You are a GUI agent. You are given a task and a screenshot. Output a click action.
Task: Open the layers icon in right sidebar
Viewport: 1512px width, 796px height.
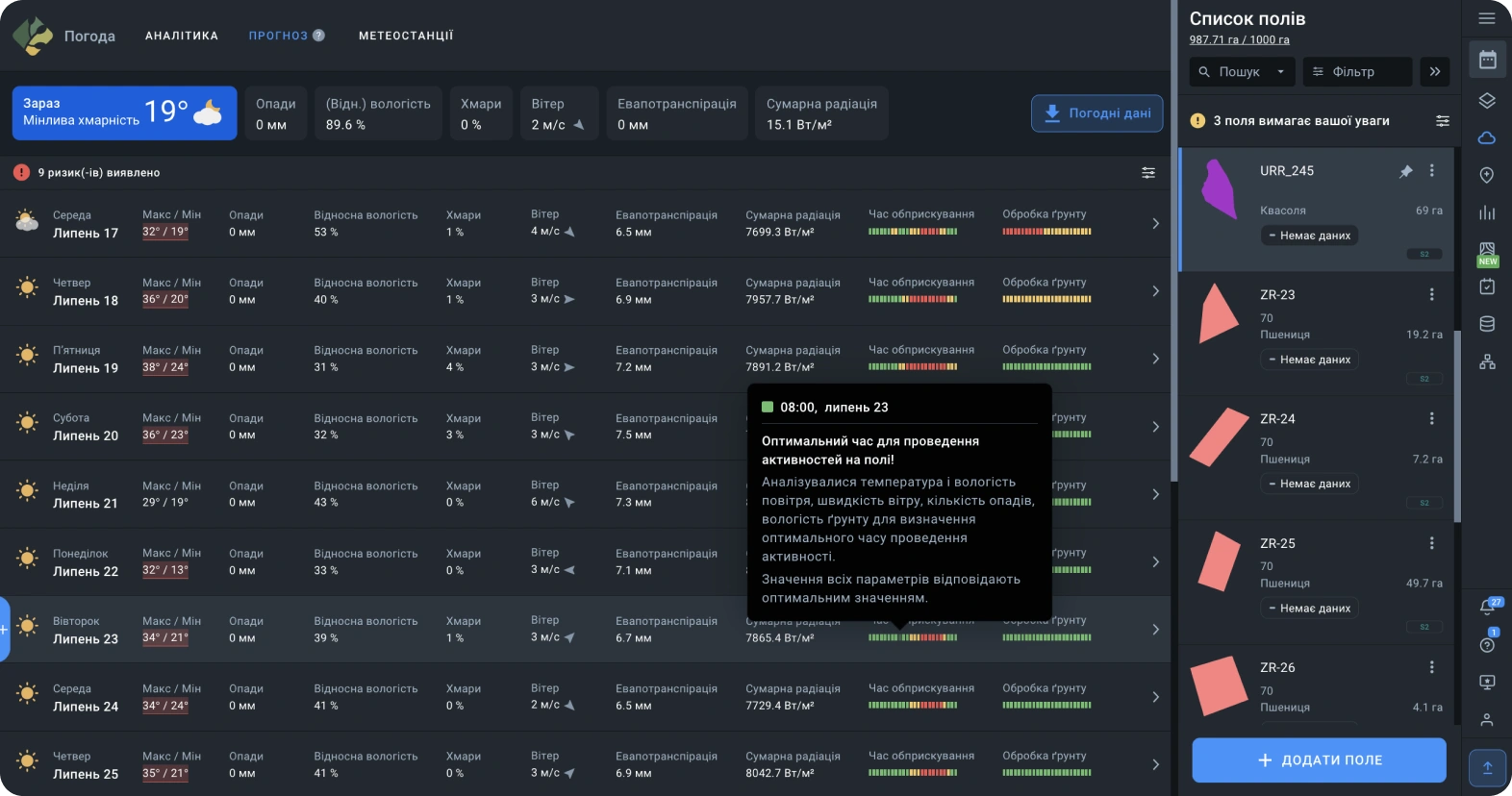point(1487,101)
